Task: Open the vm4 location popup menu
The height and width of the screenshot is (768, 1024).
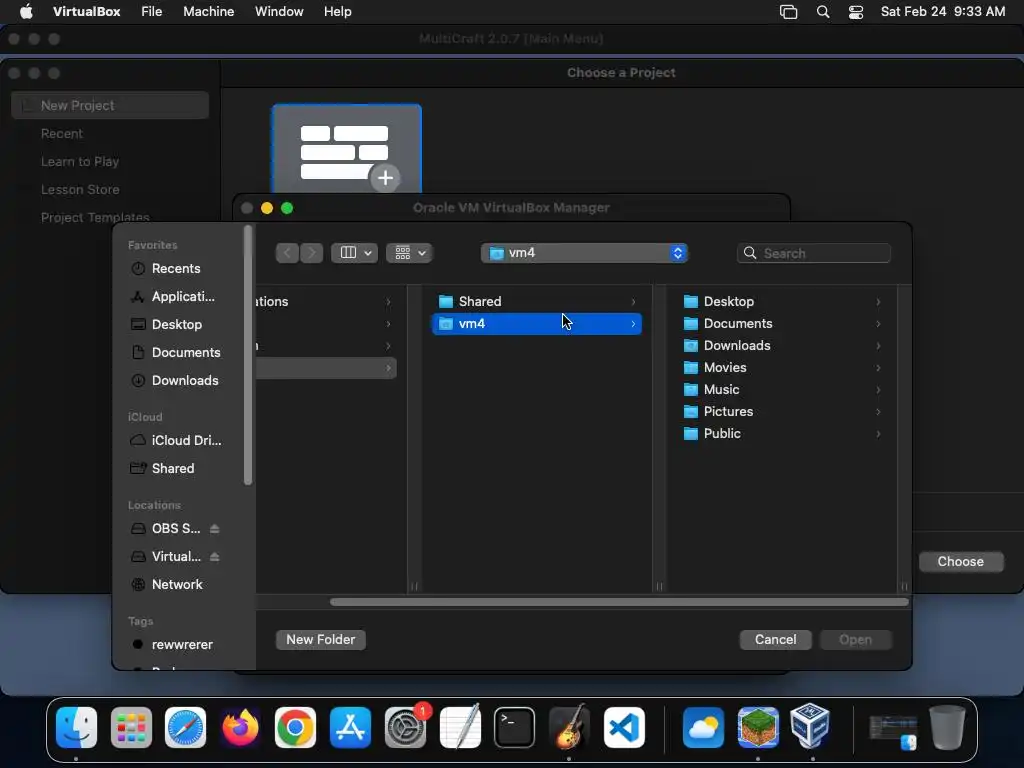Action: [x=584, y=253]
